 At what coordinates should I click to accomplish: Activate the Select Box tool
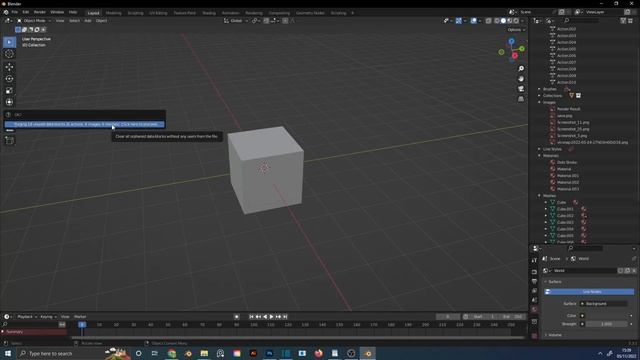(9, 42)
